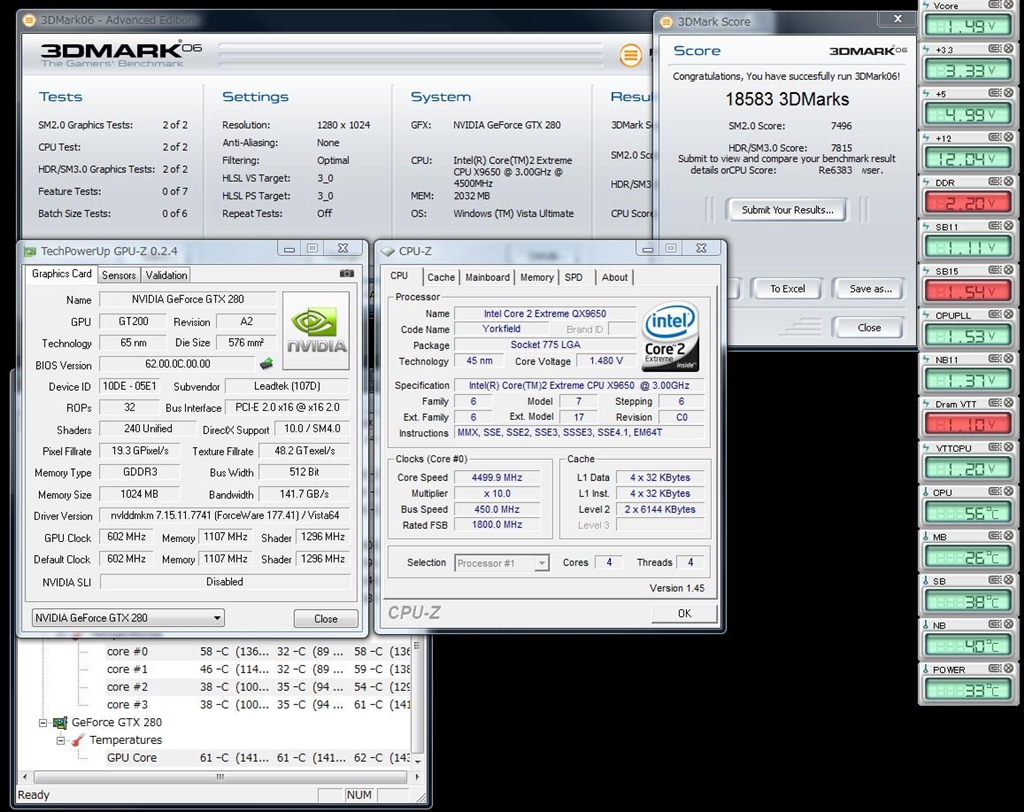Click the Intel Core 2 logo in CPU-Z

pos(670,336)
